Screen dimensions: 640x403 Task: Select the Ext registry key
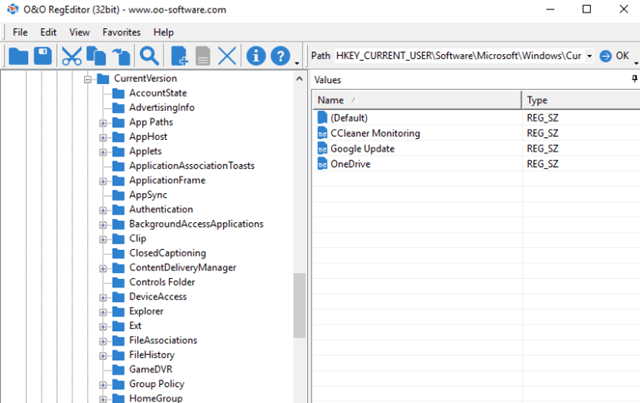[x=135, y=326]
